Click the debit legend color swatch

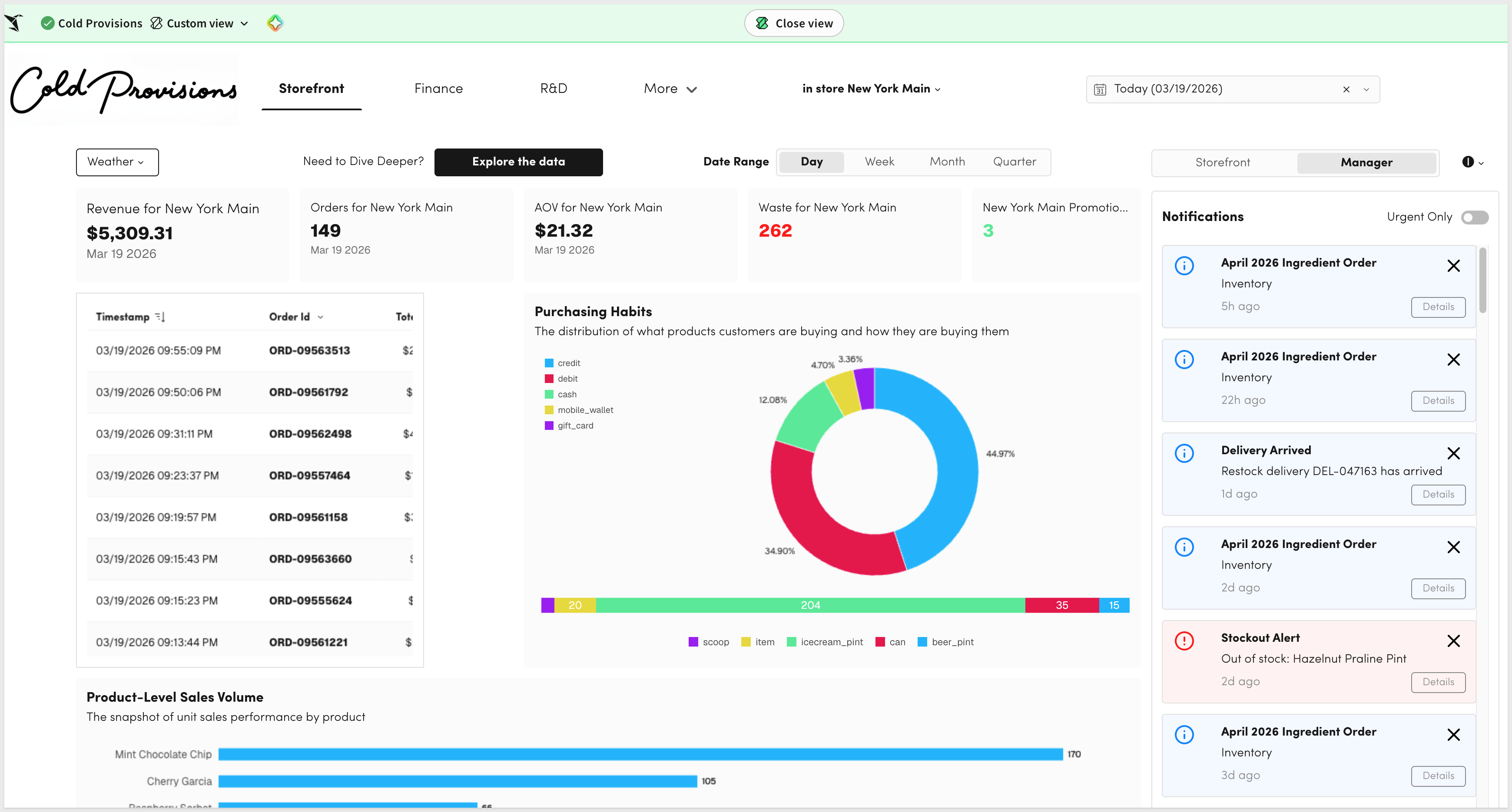[549, 378]
